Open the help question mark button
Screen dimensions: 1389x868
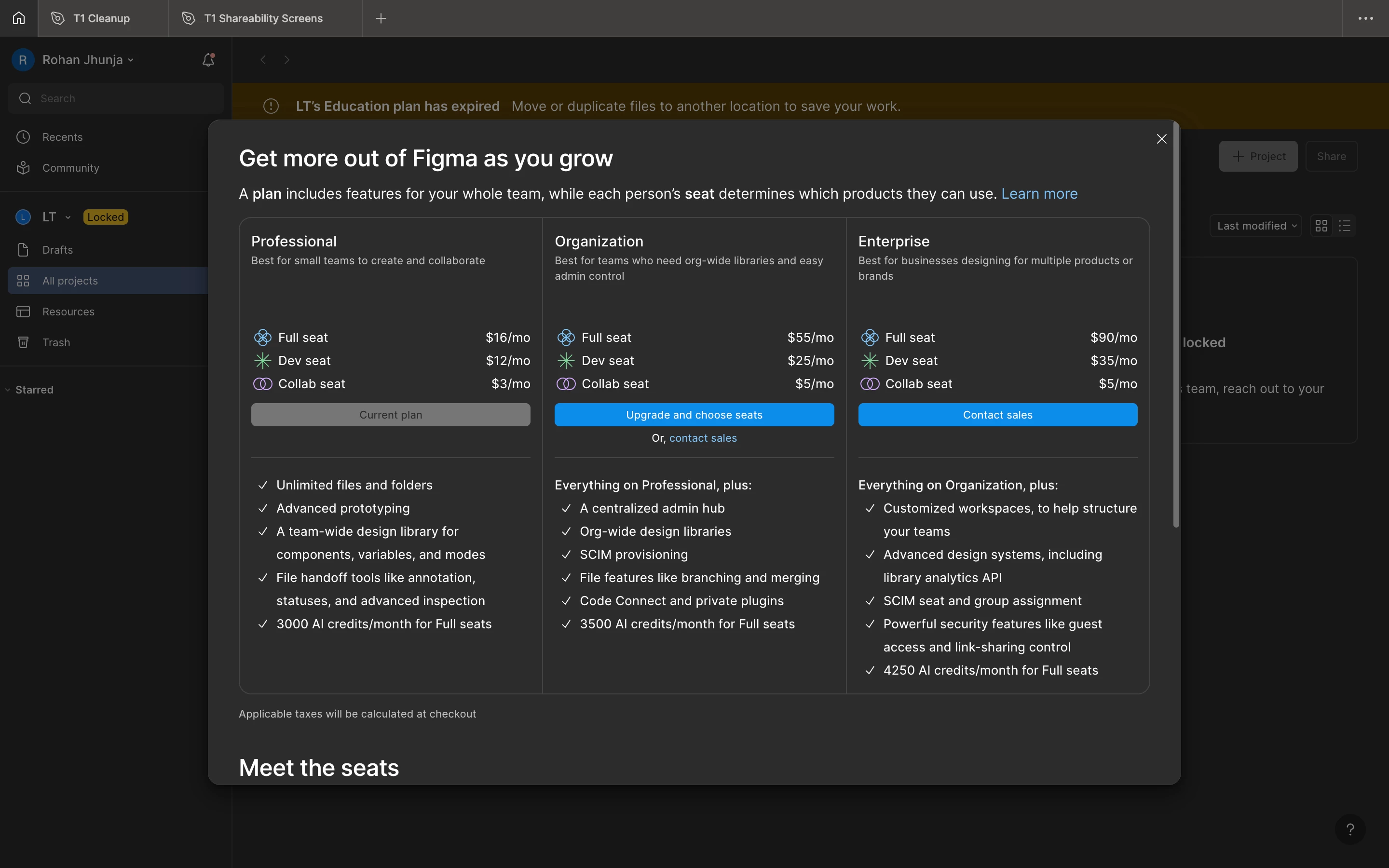click(1350, 829)
